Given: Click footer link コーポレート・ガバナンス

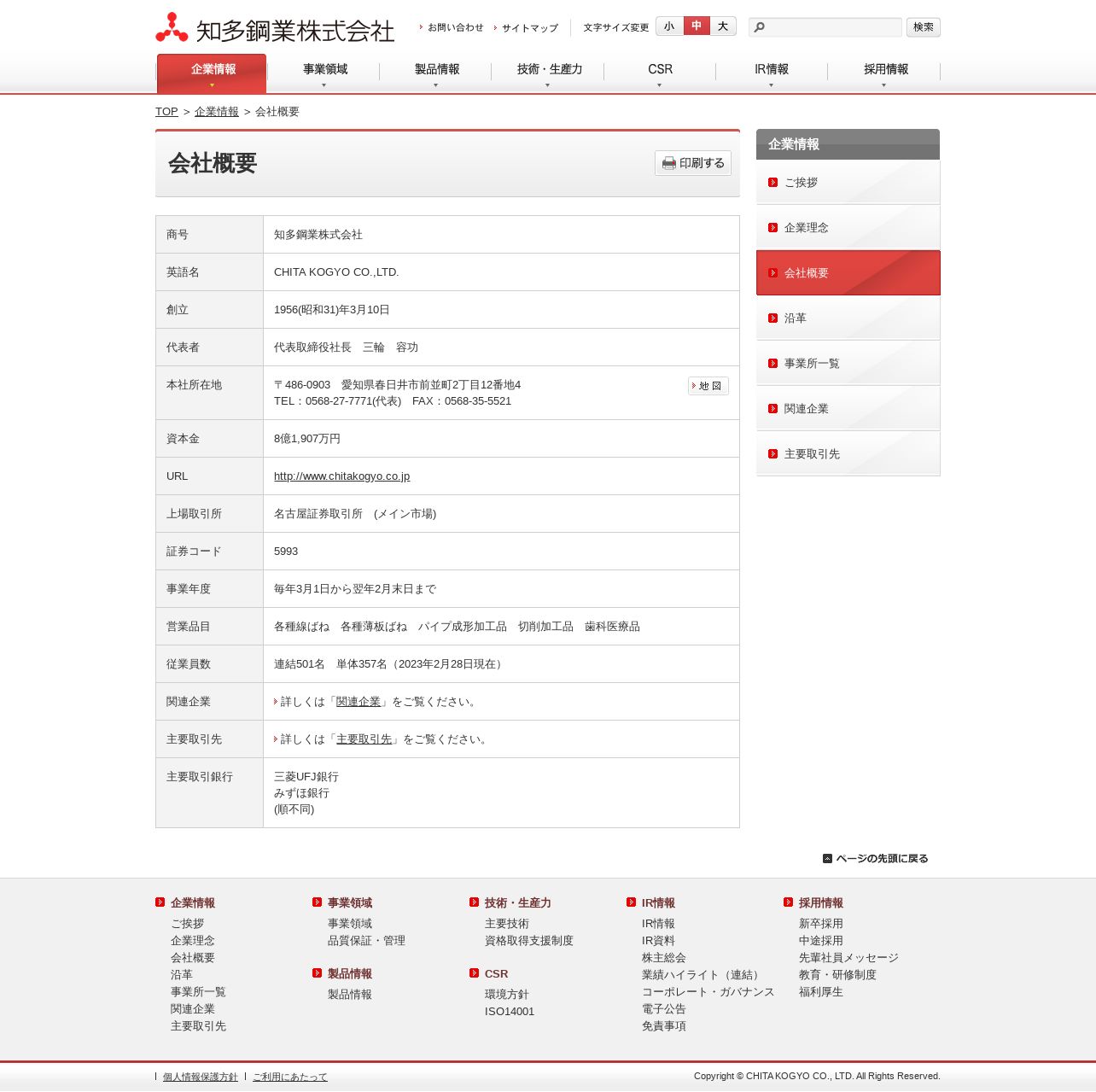Looking at the screenshot, I should click(708, 992).
